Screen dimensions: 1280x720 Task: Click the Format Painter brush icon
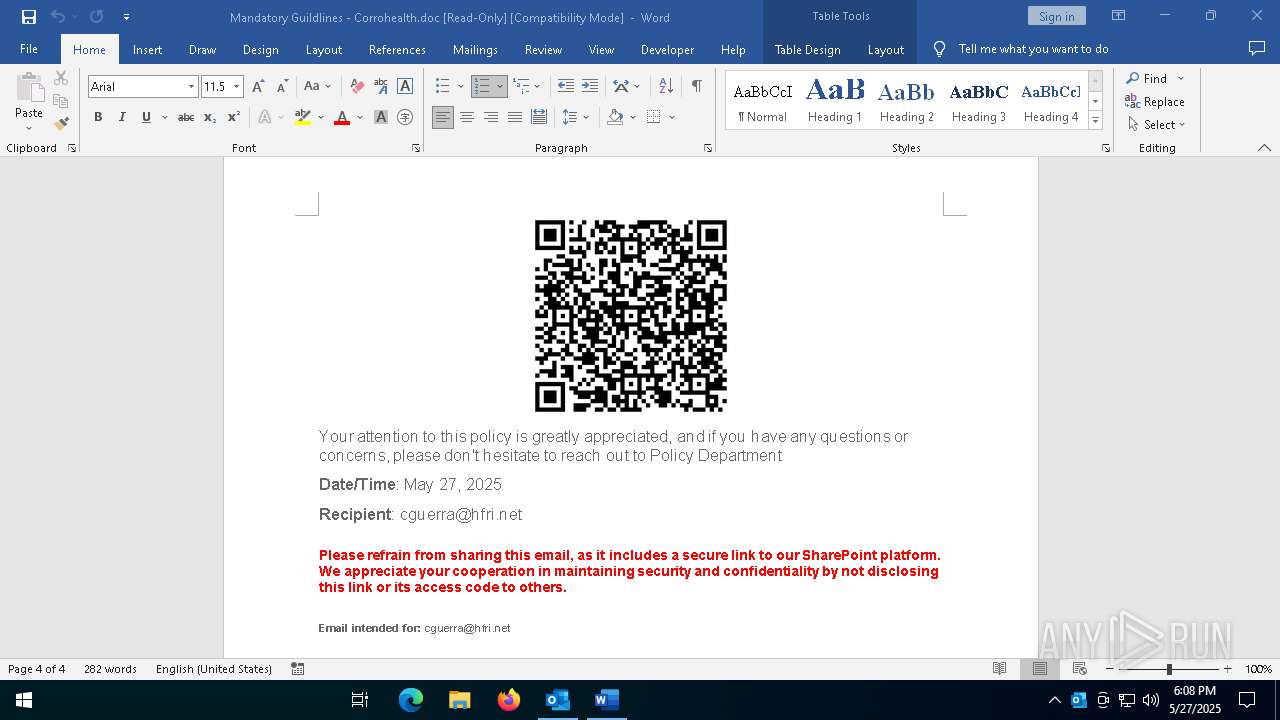[x=61, y=124]
